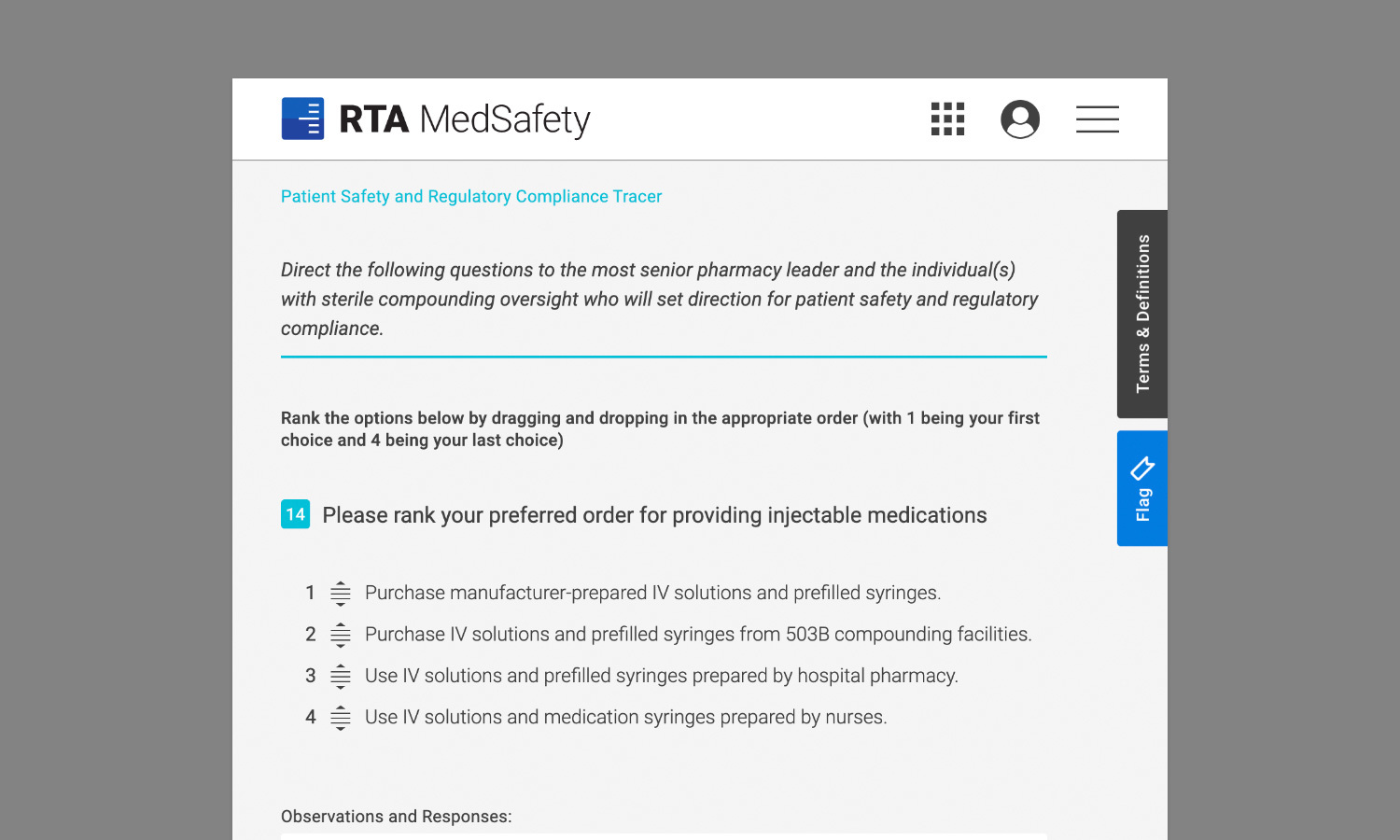Viewport: 1400px width, 840px height.
Task: Click the question number 14 badge
Action: click(296, 514)
